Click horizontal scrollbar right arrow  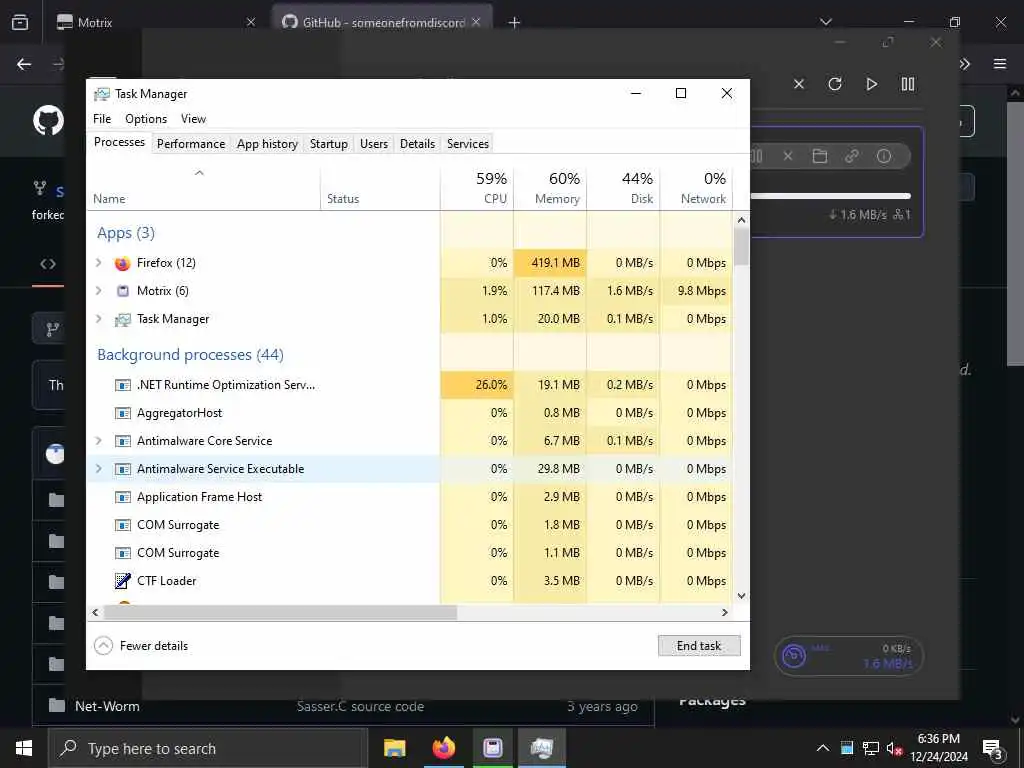point(724,613)
